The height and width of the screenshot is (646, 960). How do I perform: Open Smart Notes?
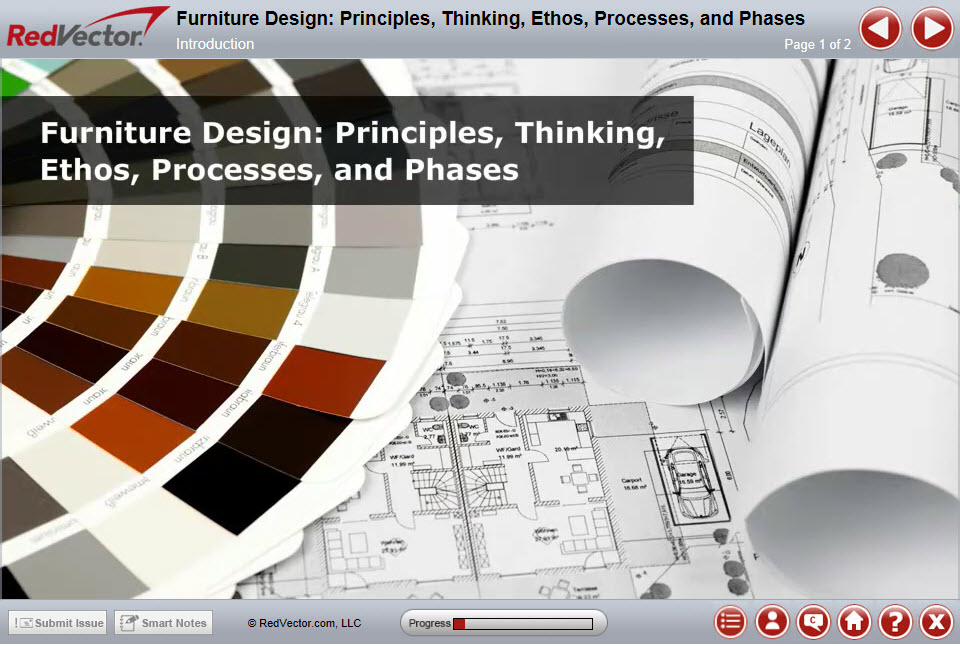(163, 623)
